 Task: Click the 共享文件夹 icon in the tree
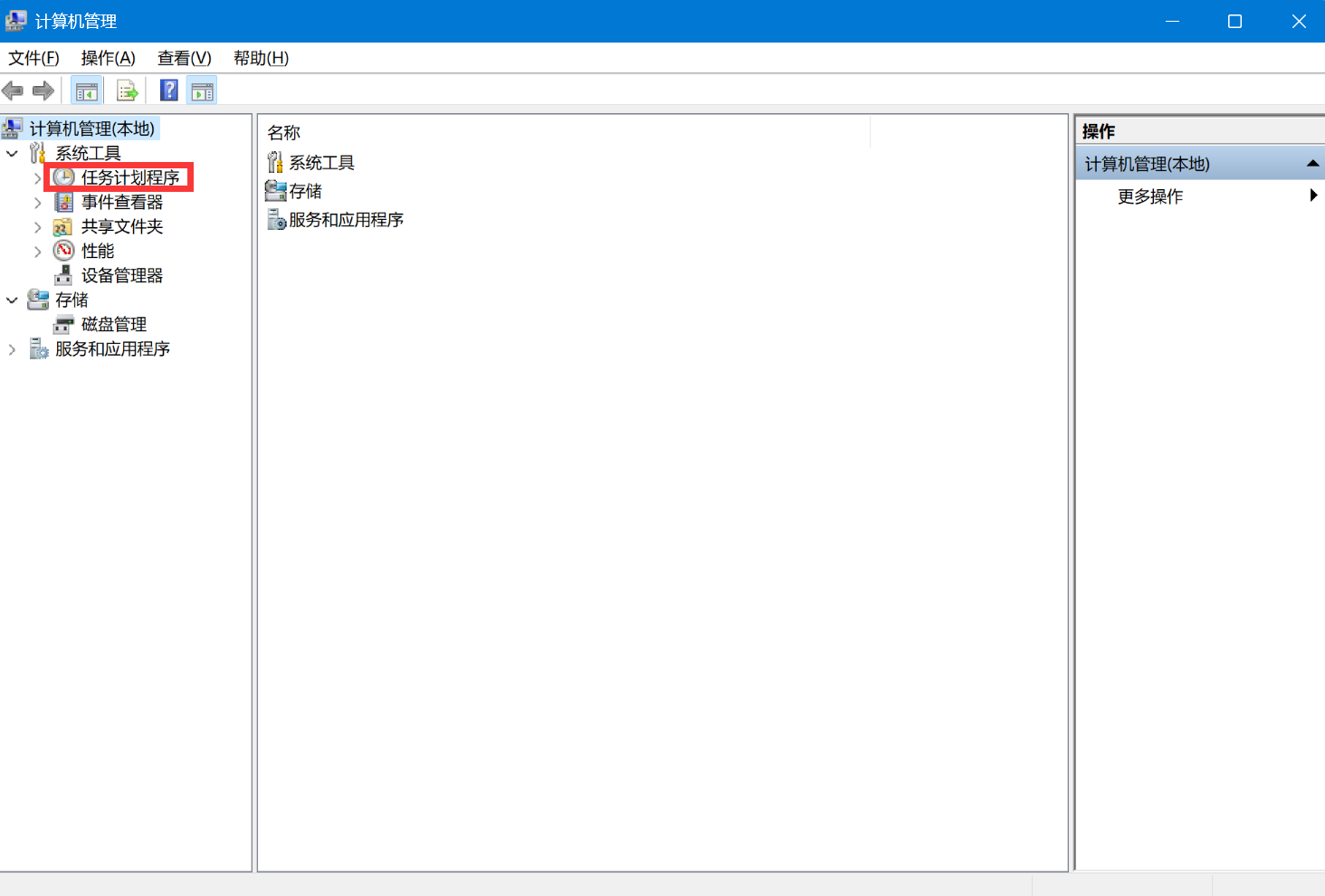tap(63, 226)
